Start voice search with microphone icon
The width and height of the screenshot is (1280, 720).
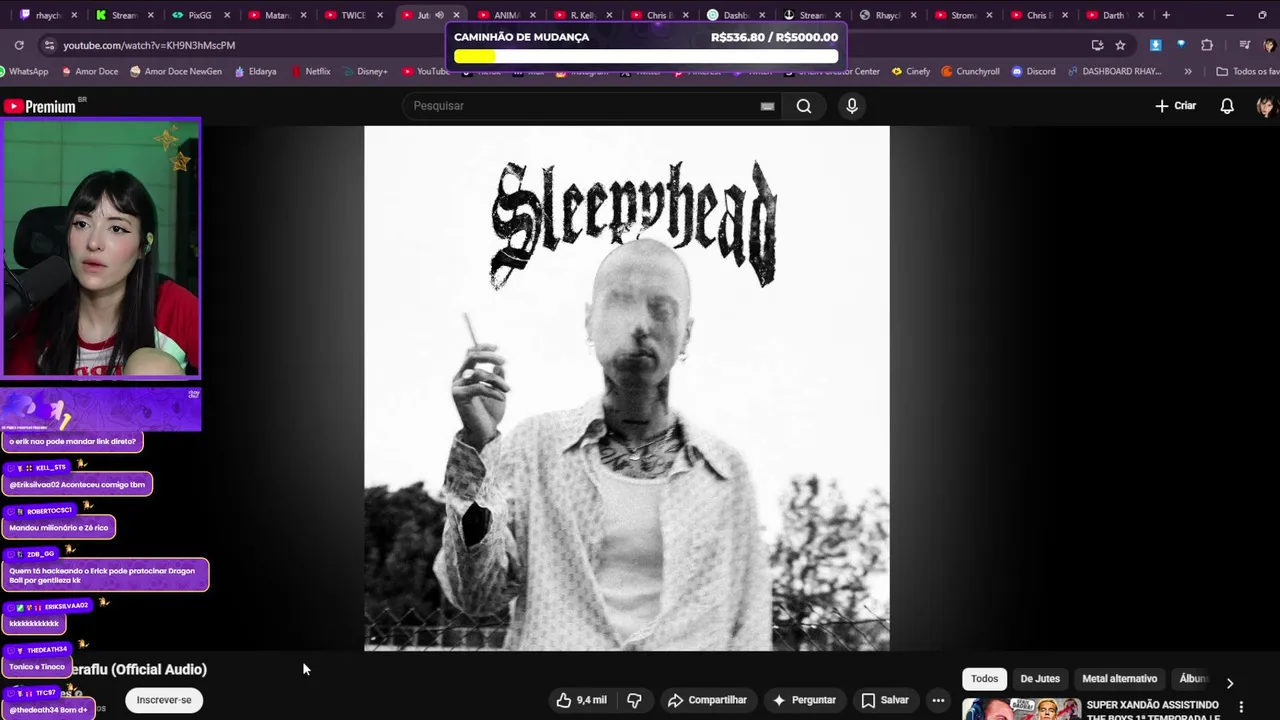pyautogui.click(x=852, y=106)
